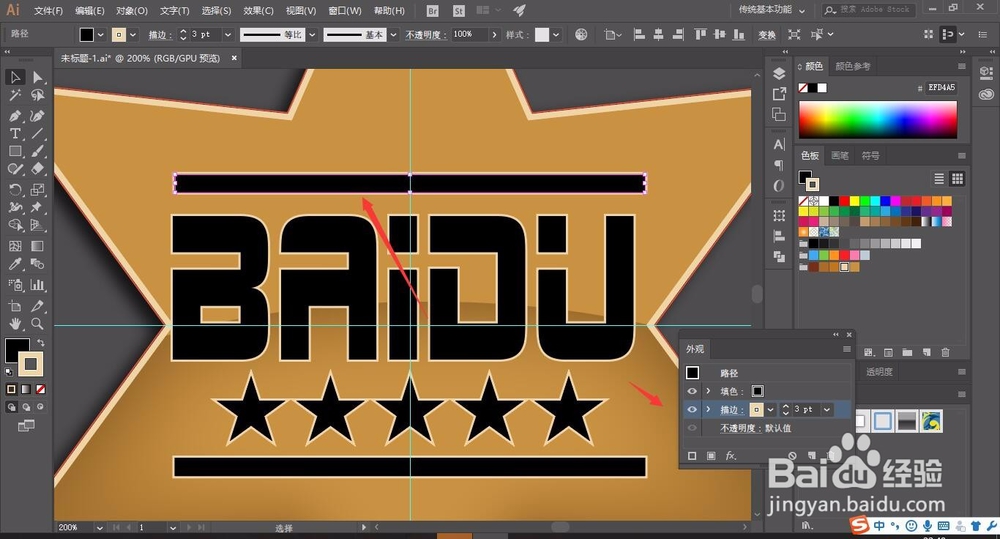Hide the 描边 stroke attribute eye
The height and width of the screenshot is (539, 1000).
tap(692, 410)
